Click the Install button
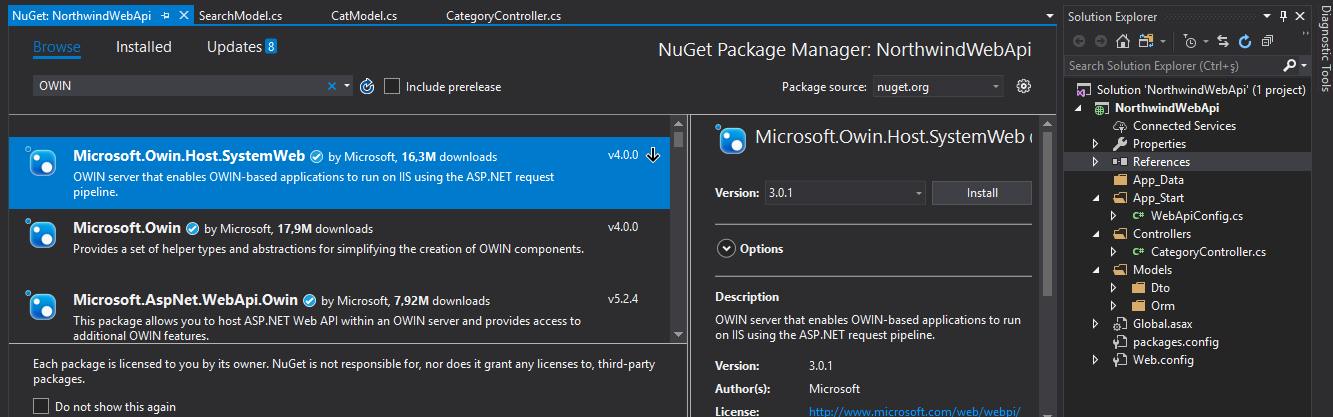This screenshot has height=417, width=1333. pyautogui.click(x=981, y=193)
